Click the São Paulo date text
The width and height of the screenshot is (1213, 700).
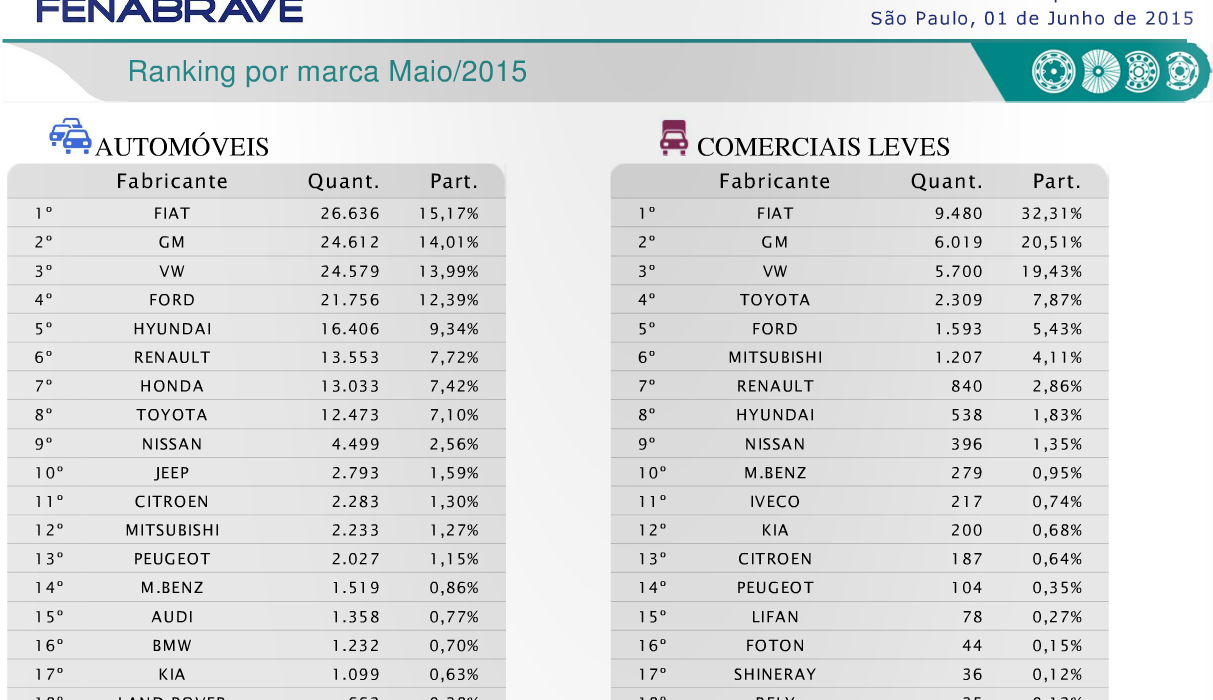click(x=1032, y=18)
